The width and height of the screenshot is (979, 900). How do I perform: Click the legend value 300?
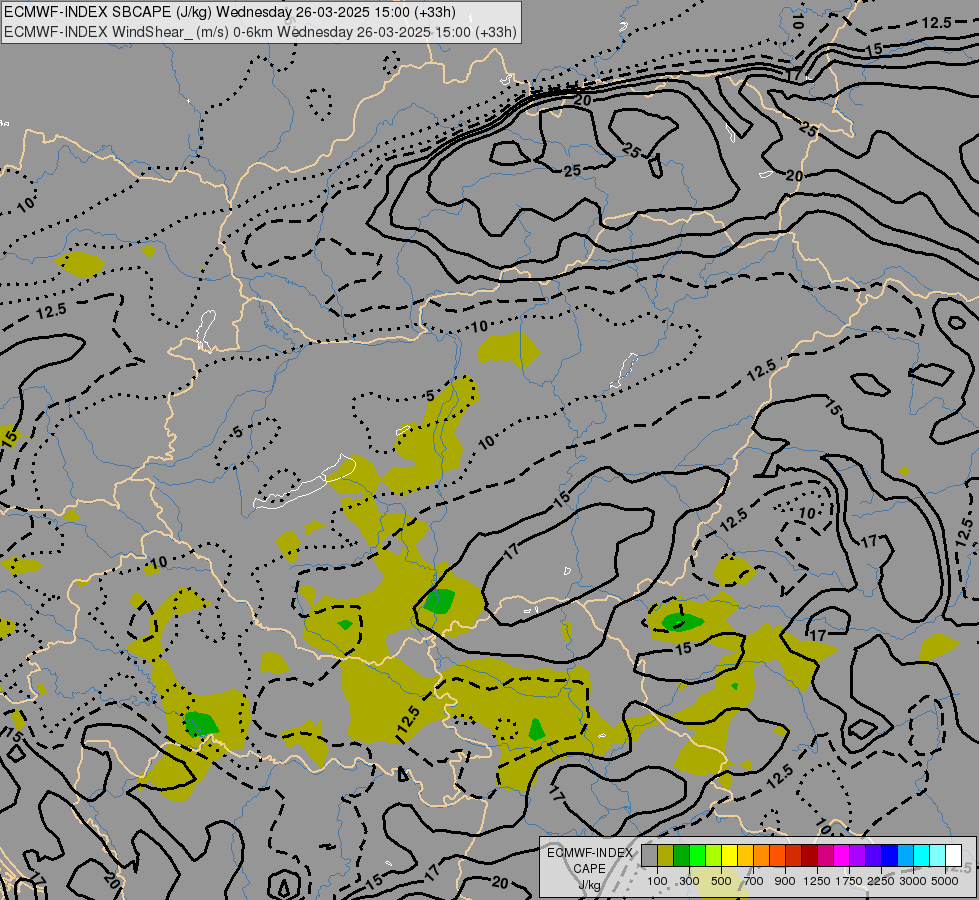click(689, 881)
